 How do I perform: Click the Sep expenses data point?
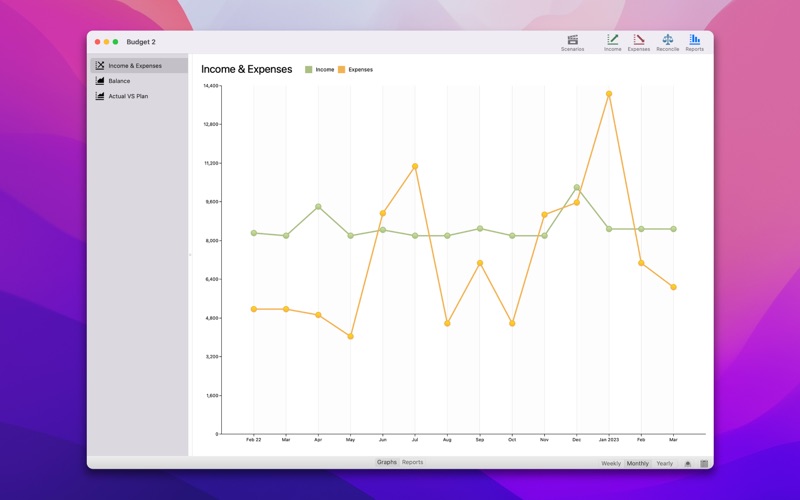[x=480, y=263]
